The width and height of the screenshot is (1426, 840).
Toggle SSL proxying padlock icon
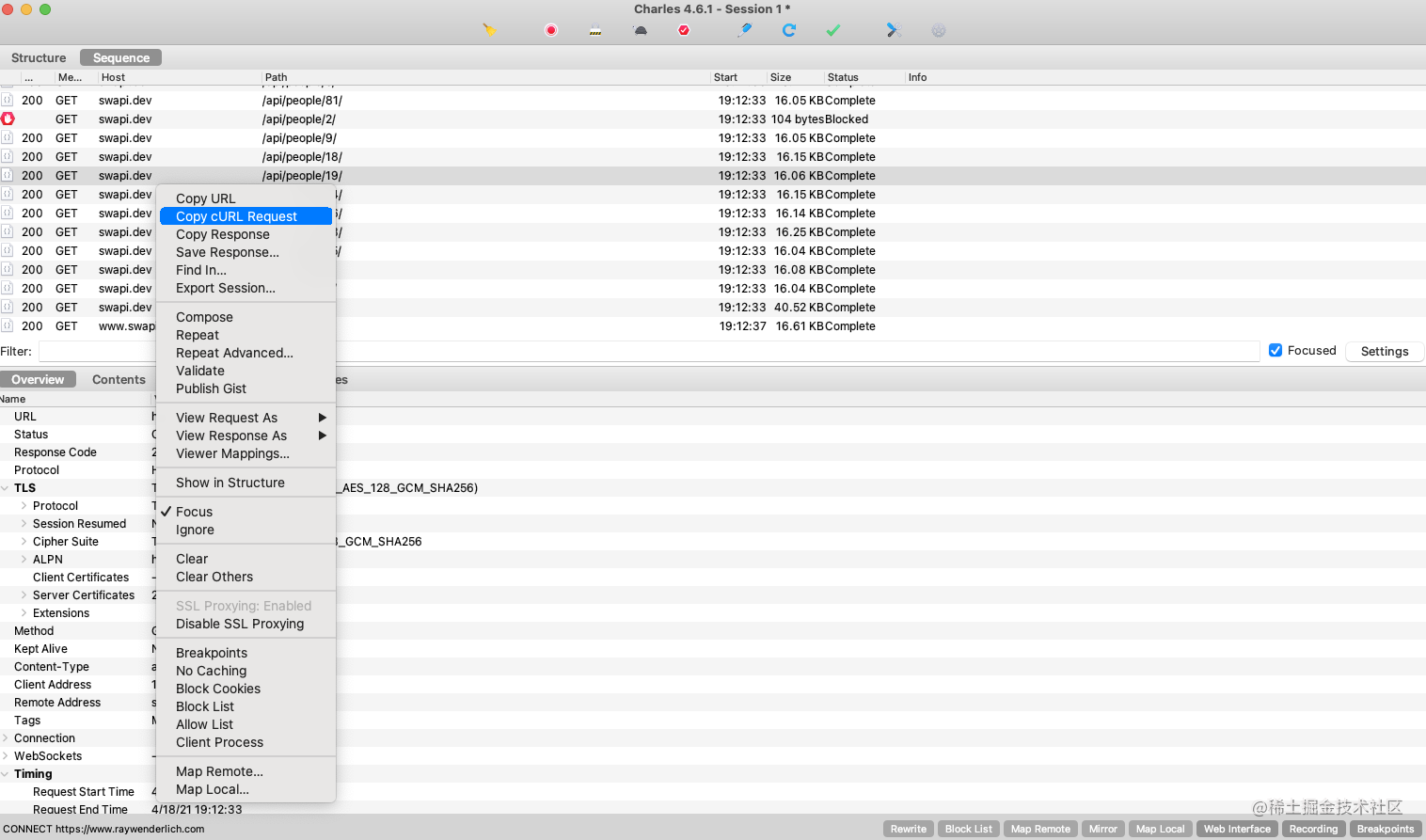coord(595,30)
